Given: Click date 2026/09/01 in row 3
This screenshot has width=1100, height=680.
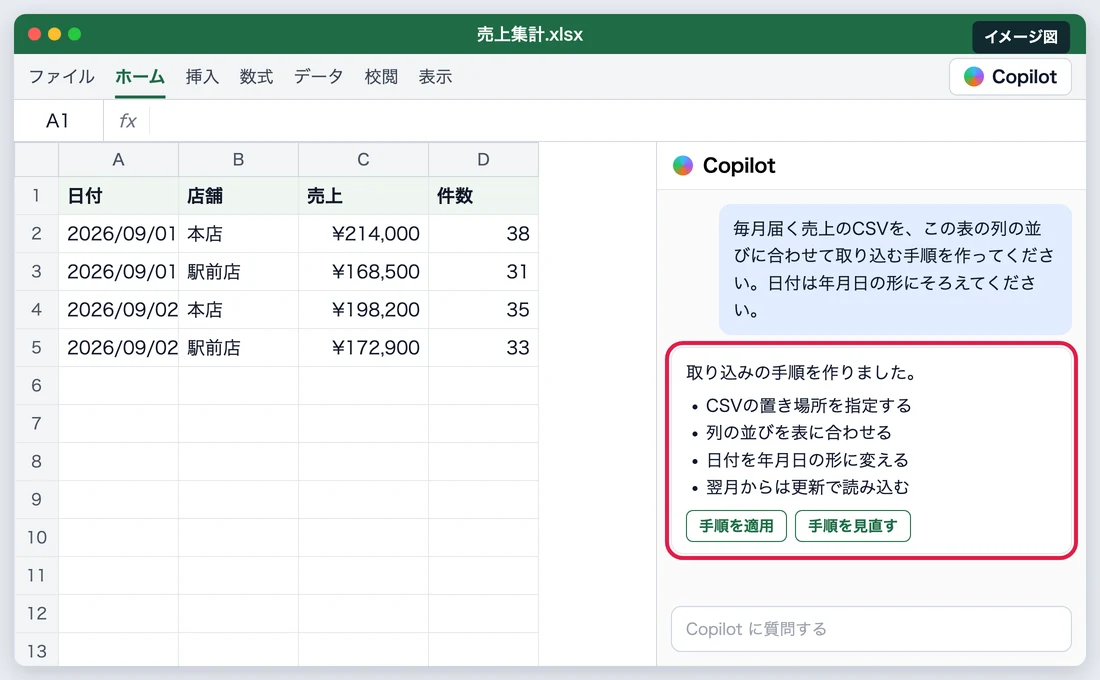Looking at the screenshot, I should click(x=119, y=272).
